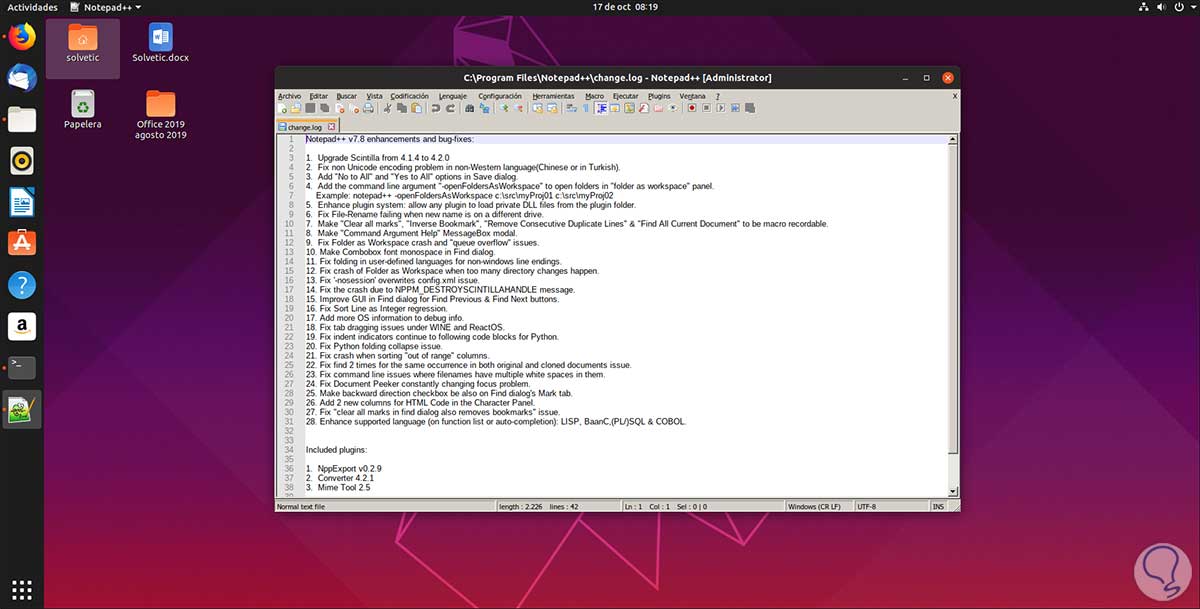
Task: Open the Plugins menu
Action: pos(659,96)
